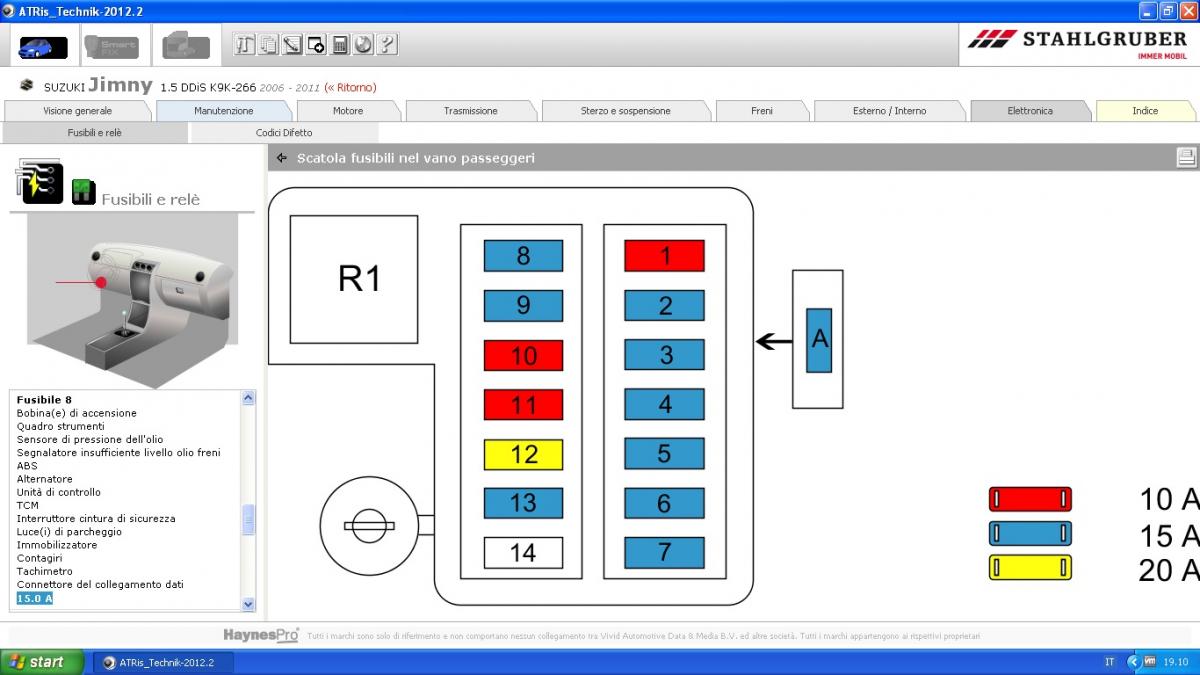The width and height of the screenshot is (1200, 675).
Task: Click the green fuse icon
Action: [x=84, y=192]
